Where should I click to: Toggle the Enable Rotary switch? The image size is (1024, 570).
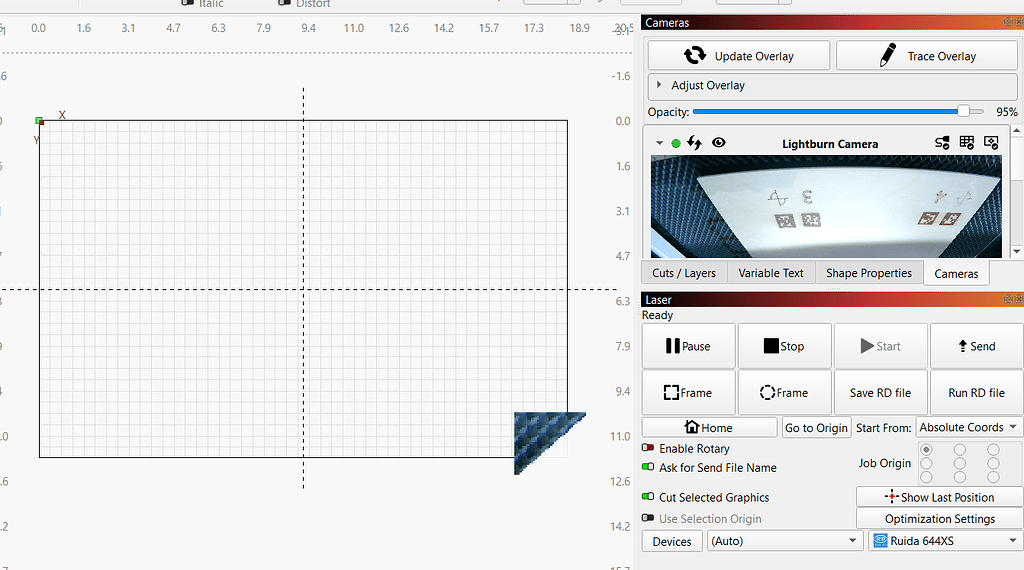[648, 448]
